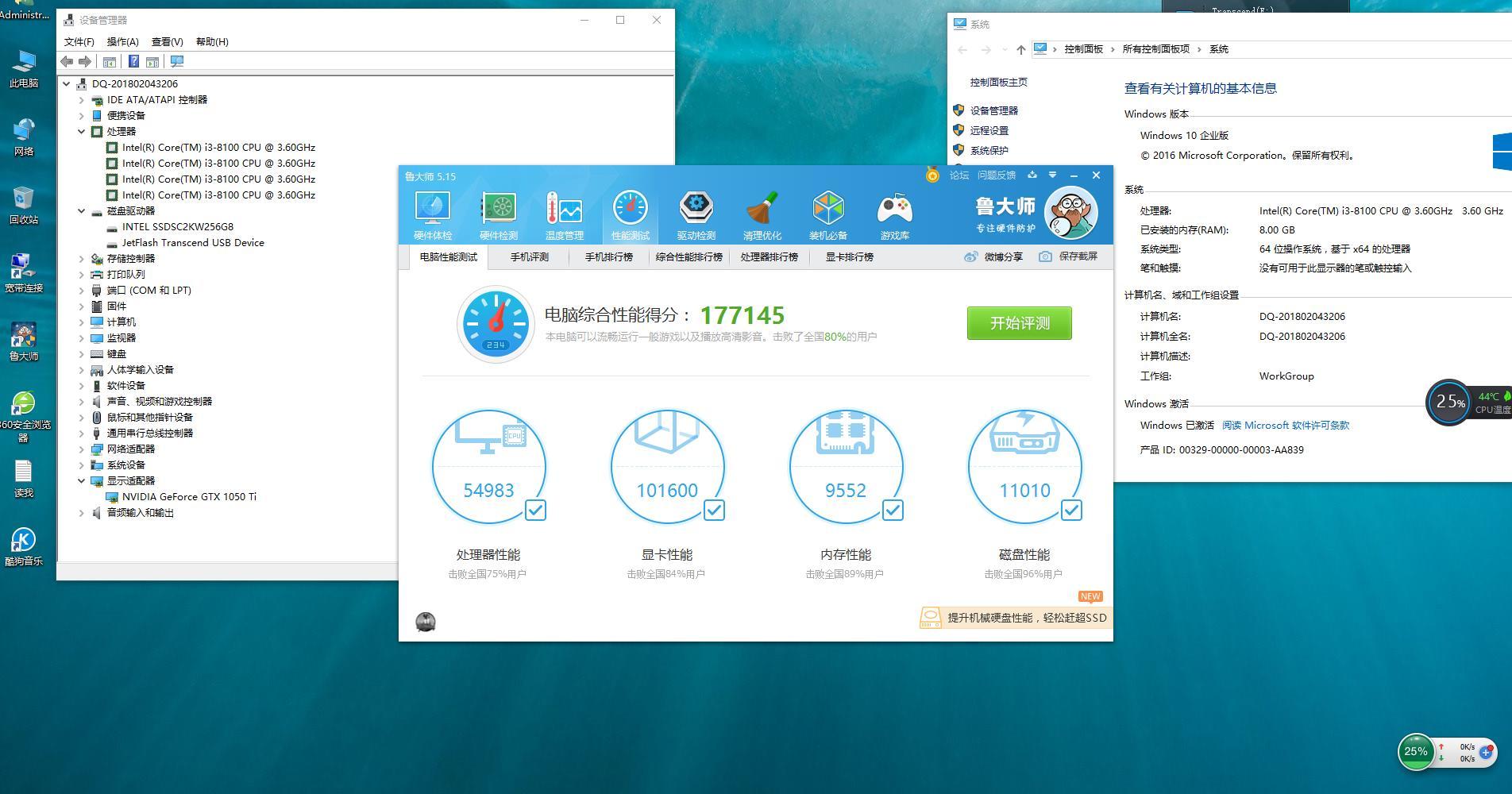This screenshot has width=1512, height=794.
Task: Open the 系统保护 link
Action: click(x=989, y=150)
